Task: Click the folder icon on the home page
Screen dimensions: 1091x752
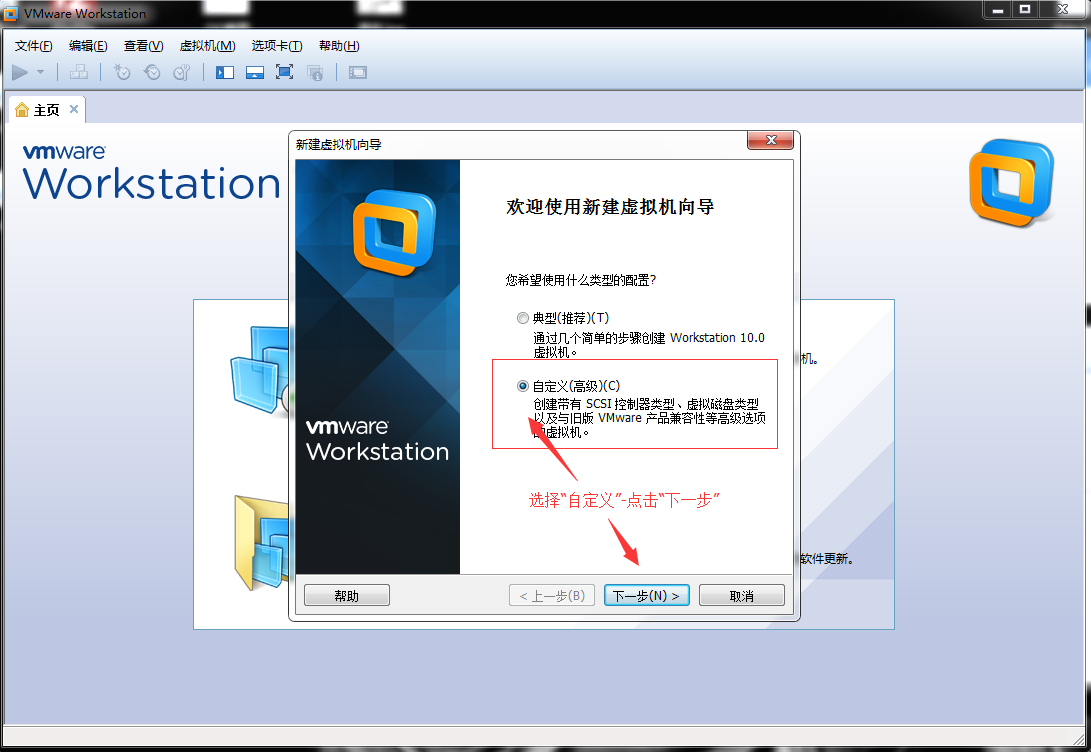Action: [262, 543]
